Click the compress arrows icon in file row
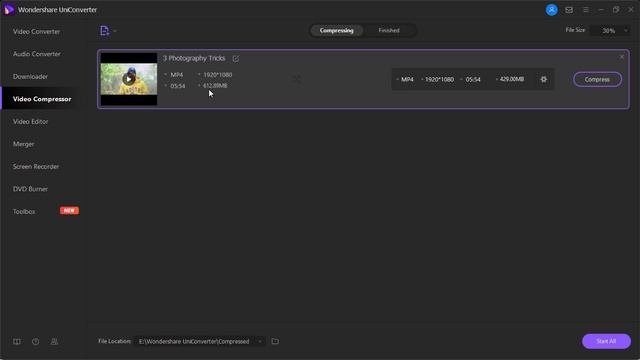This screenshot has height=360, width=640. 297,79
